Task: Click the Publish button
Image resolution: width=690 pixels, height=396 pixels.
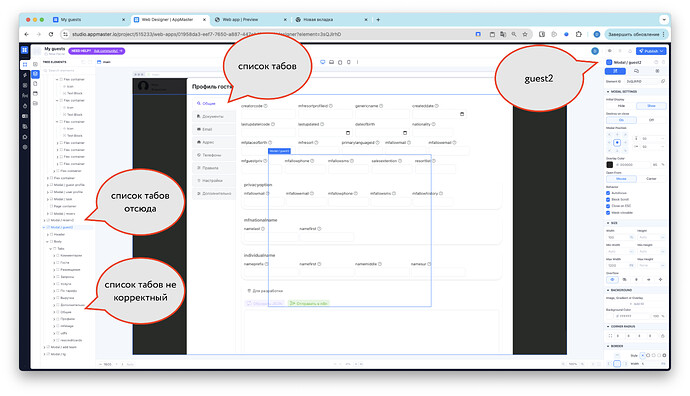Action: pyautogui.click(x=651, y=51)
